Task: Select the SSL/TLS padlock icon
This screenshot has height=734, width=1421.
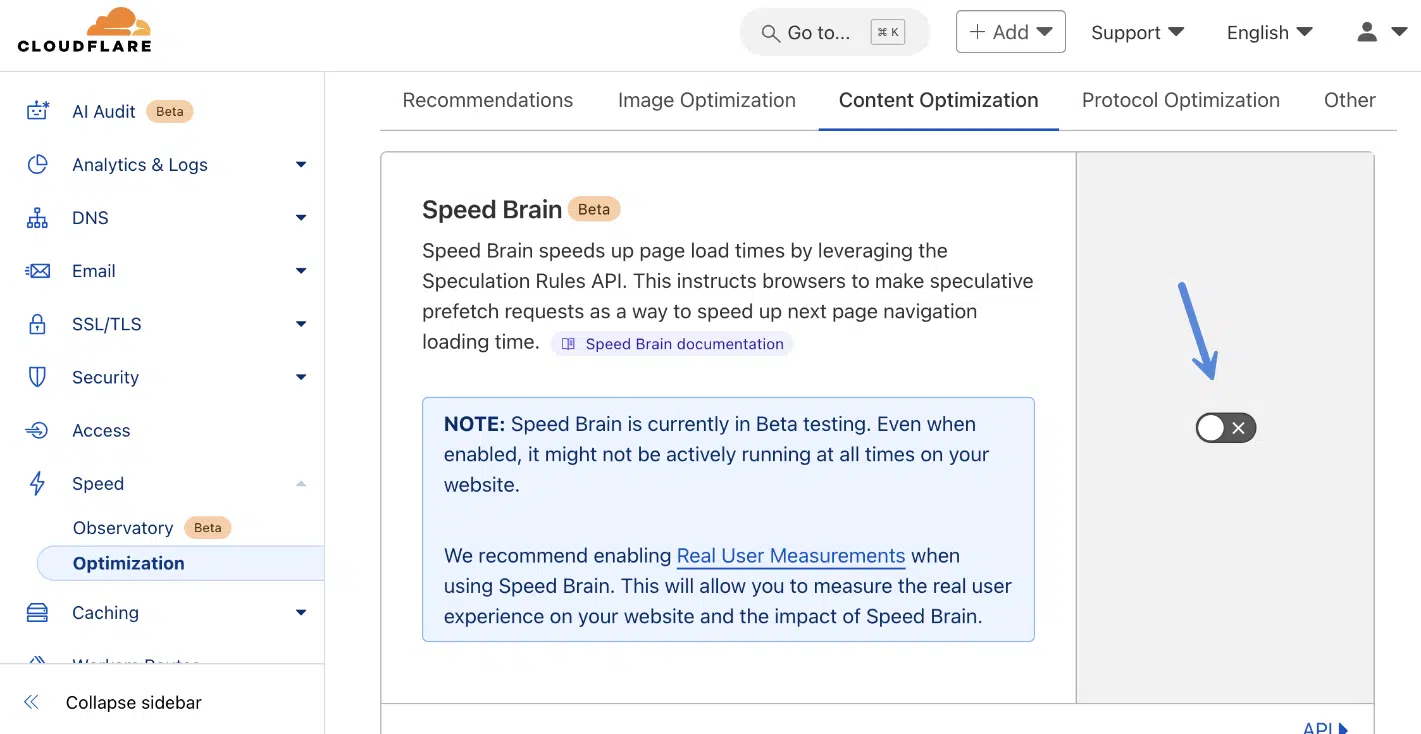Action: tap(37, 323)
